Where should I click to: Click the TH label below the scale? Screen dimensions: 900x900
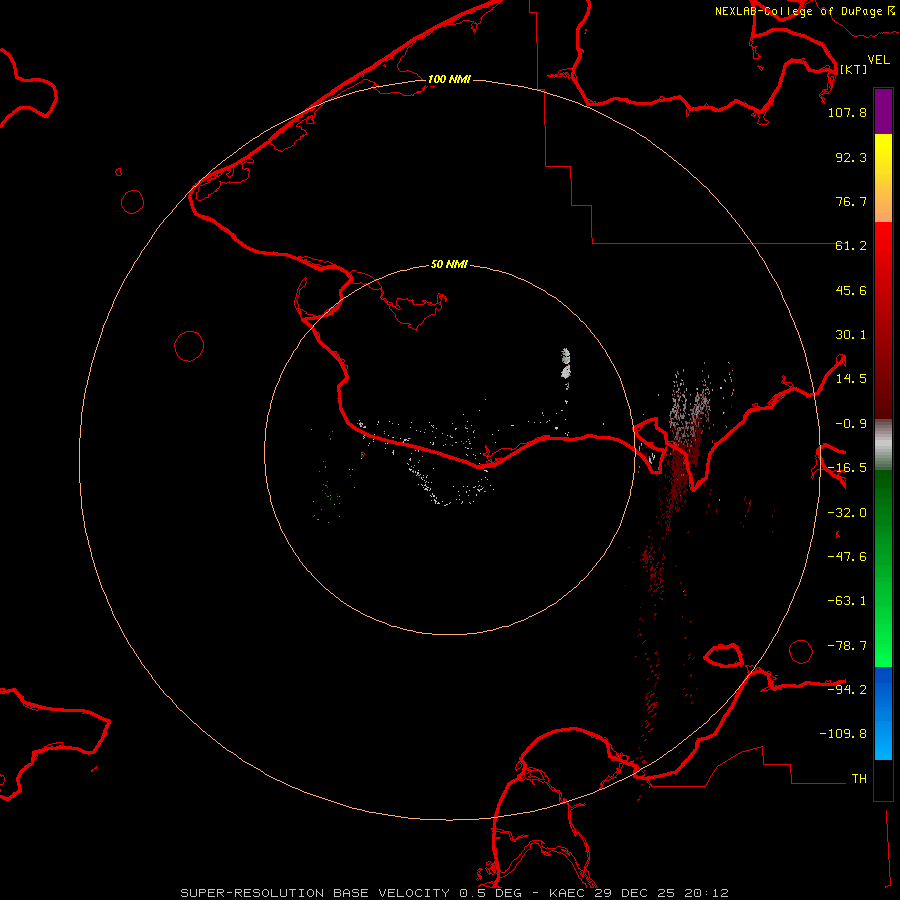click(858, 778)
